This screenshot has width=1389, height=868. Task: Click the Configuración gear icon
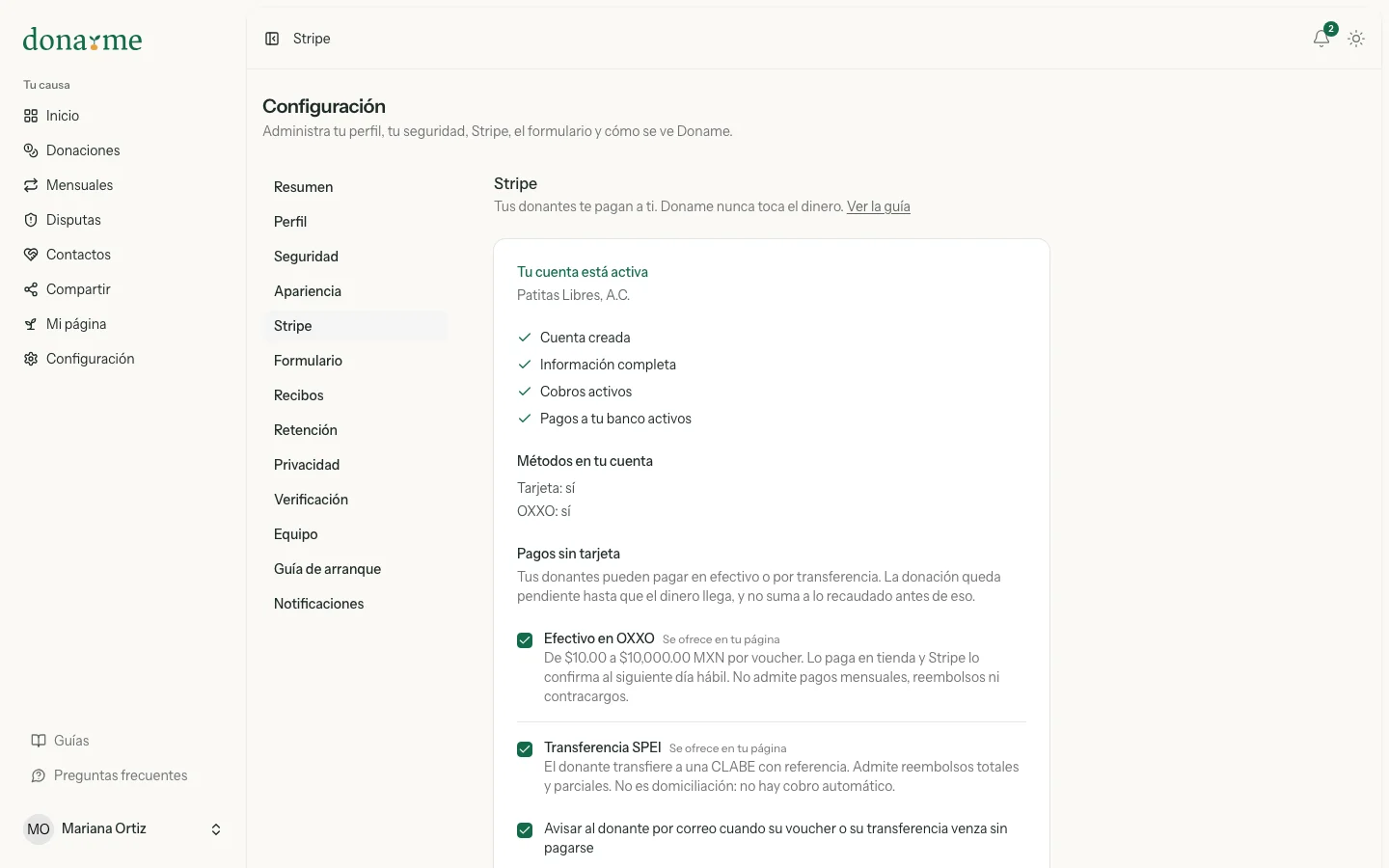click(x=31, y=359)
